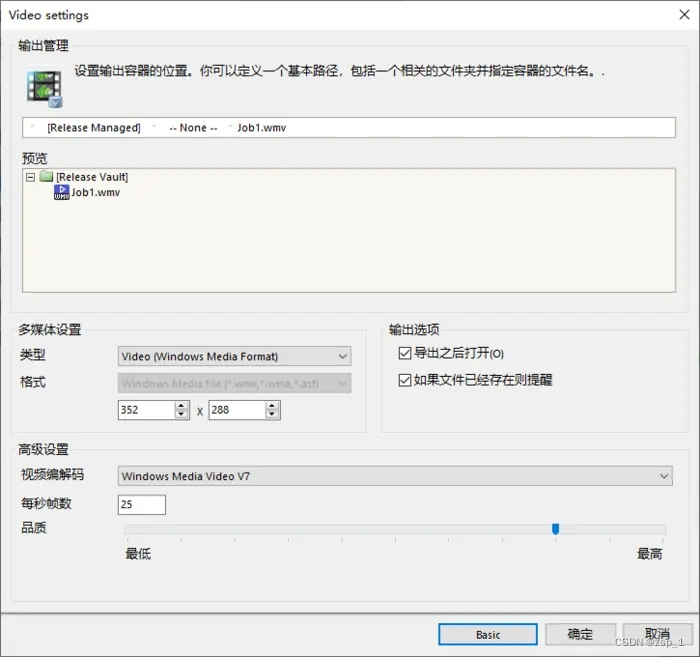Click the Release Vault folder icon
The width and height of the screenshot is (700, 657).
pyautogui.click(x=46, y=177)
